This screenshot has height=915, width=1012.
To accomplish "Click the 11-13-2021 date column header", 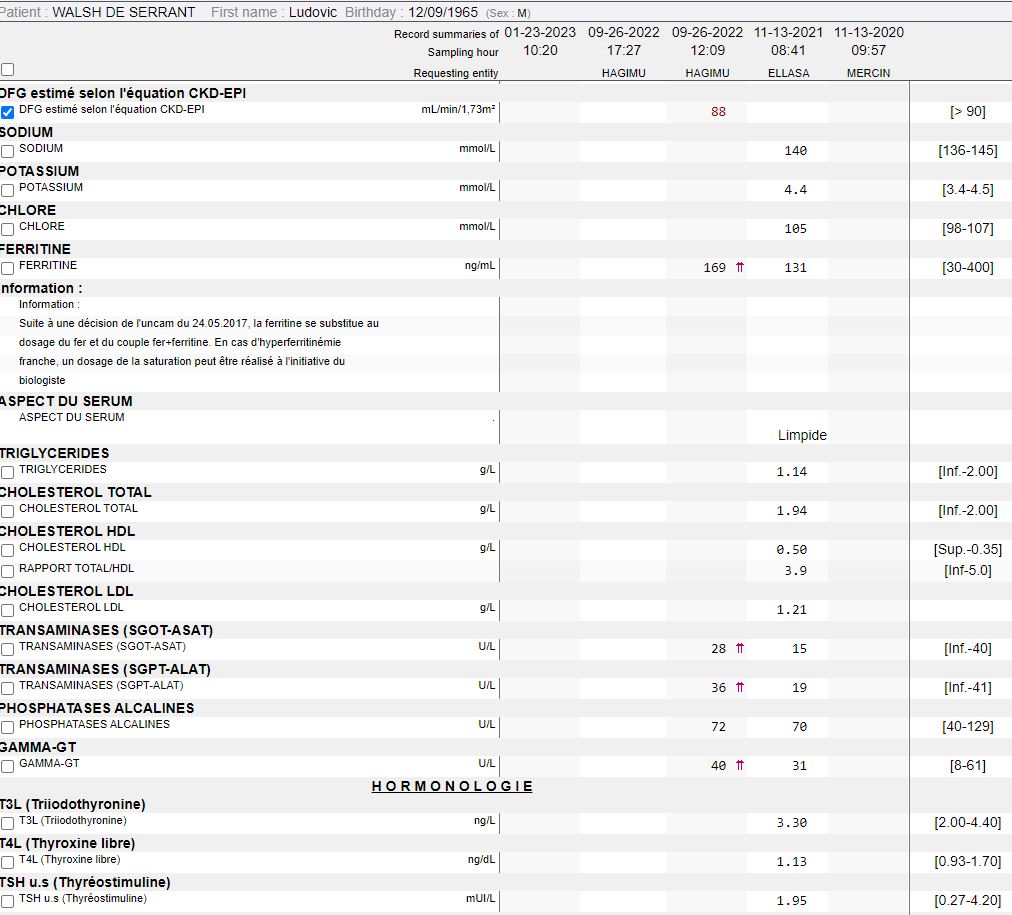I will (x=788, y=32).
